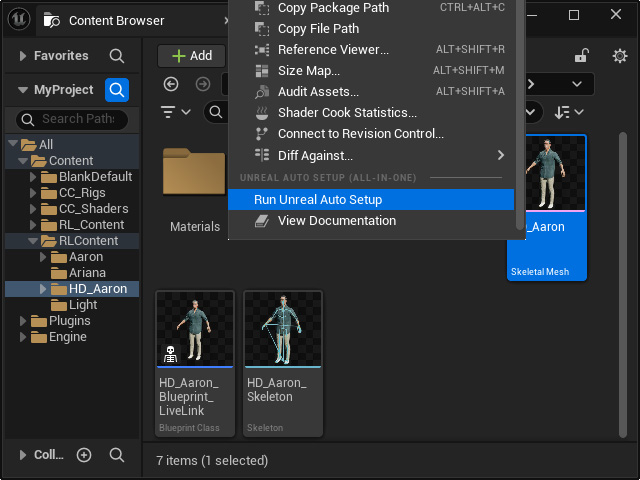Click the context menu scrollbar

point(520,114)
